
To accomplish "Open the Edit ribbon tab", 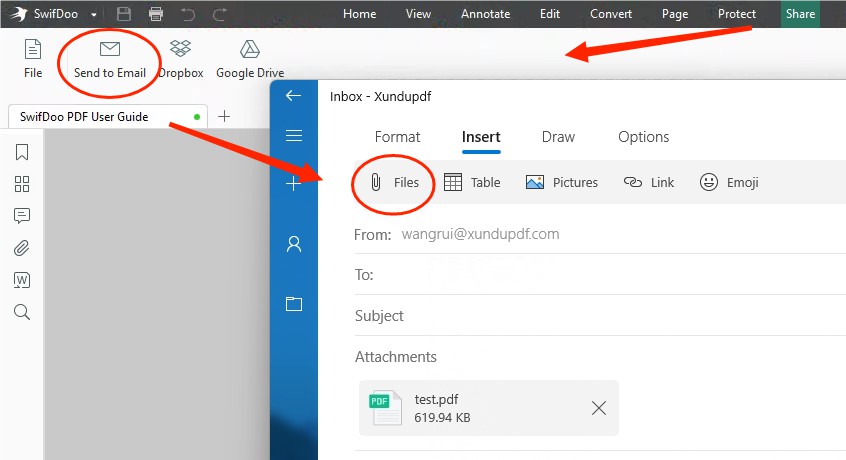I will 550,14.
